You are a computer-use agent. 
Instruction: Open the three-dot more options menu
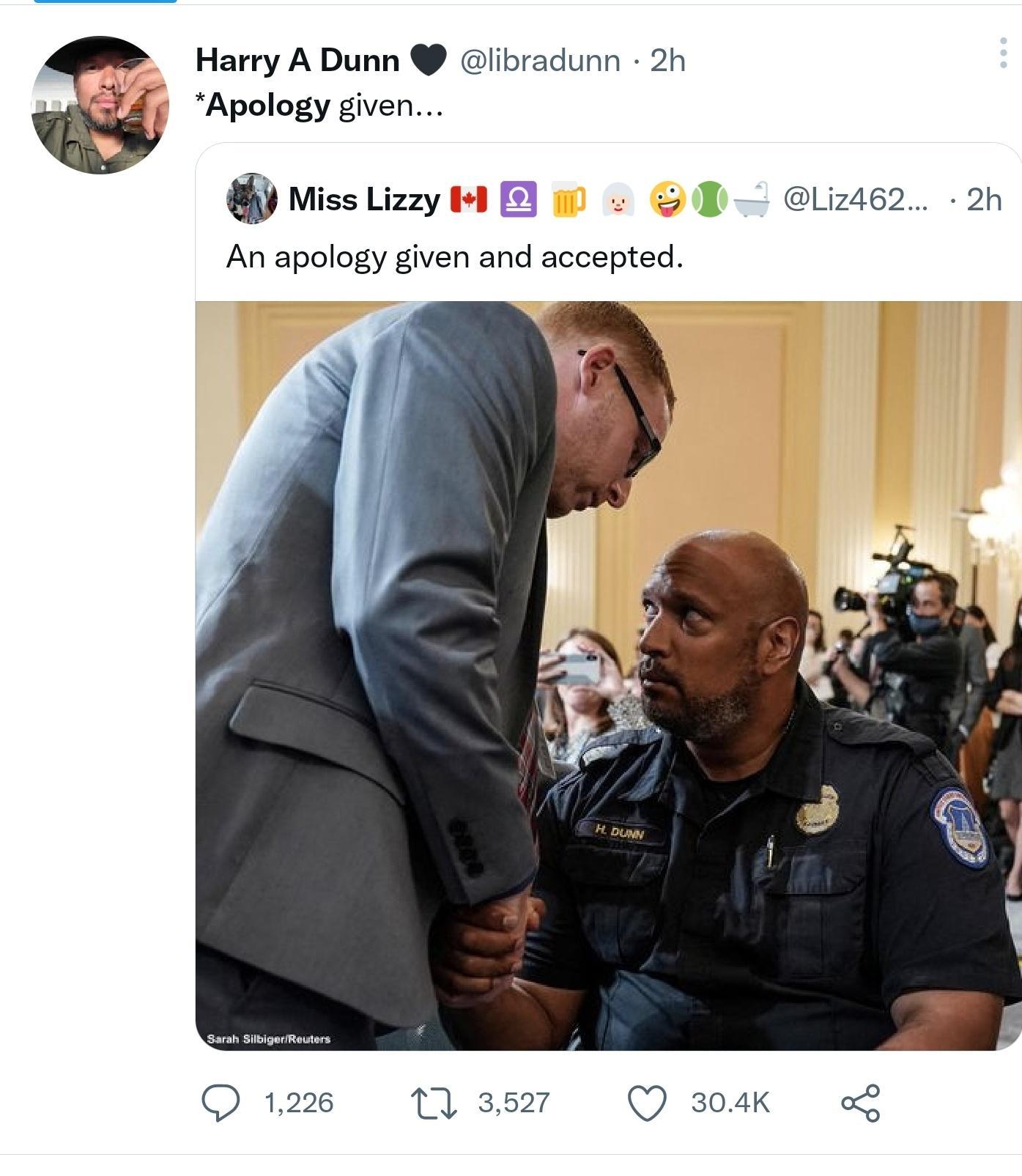point(1003,53)
